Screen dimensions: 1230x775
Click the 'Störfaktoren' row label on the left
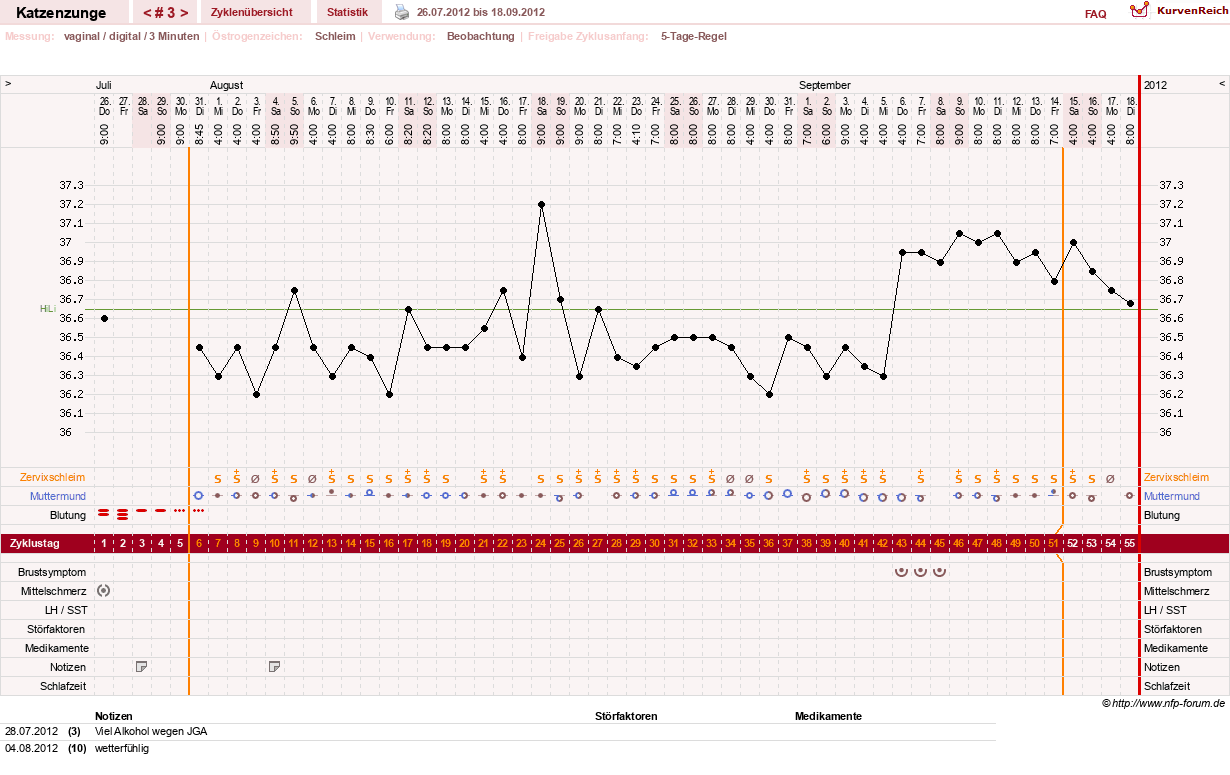(57, 629)
